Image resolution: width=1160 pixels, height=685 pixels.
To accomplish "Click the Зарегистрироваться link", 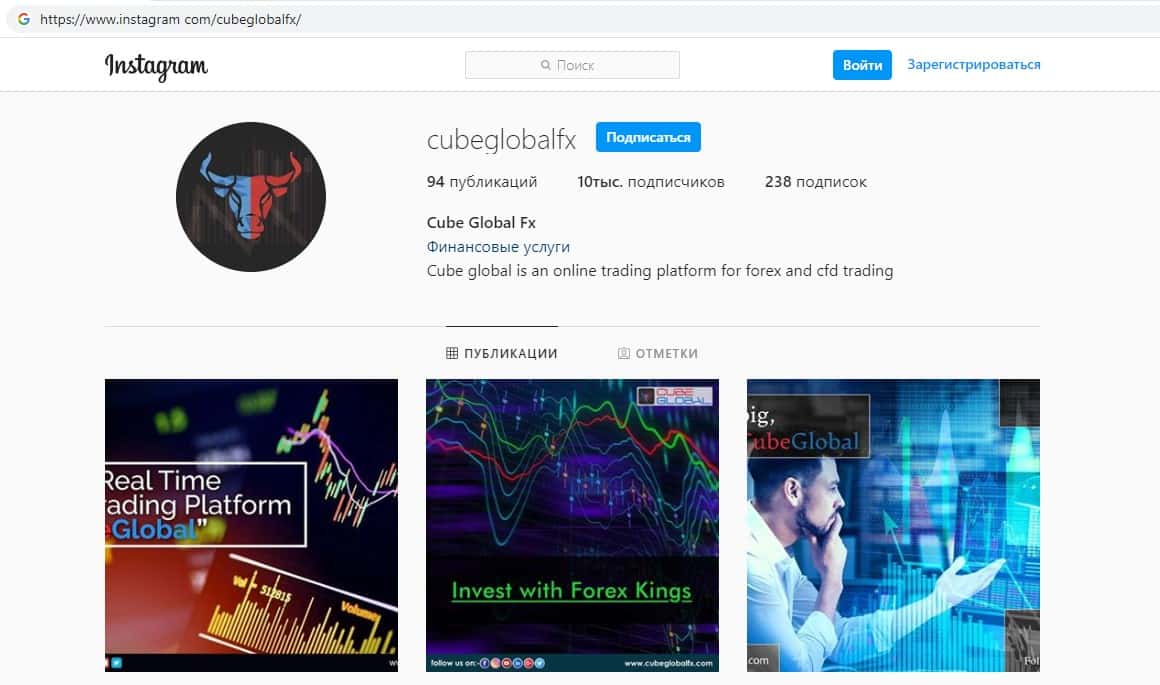I will 974,64.
